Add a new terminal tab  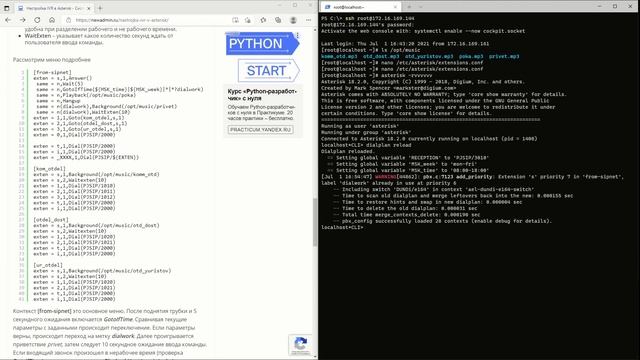click(x=409, y=7)
